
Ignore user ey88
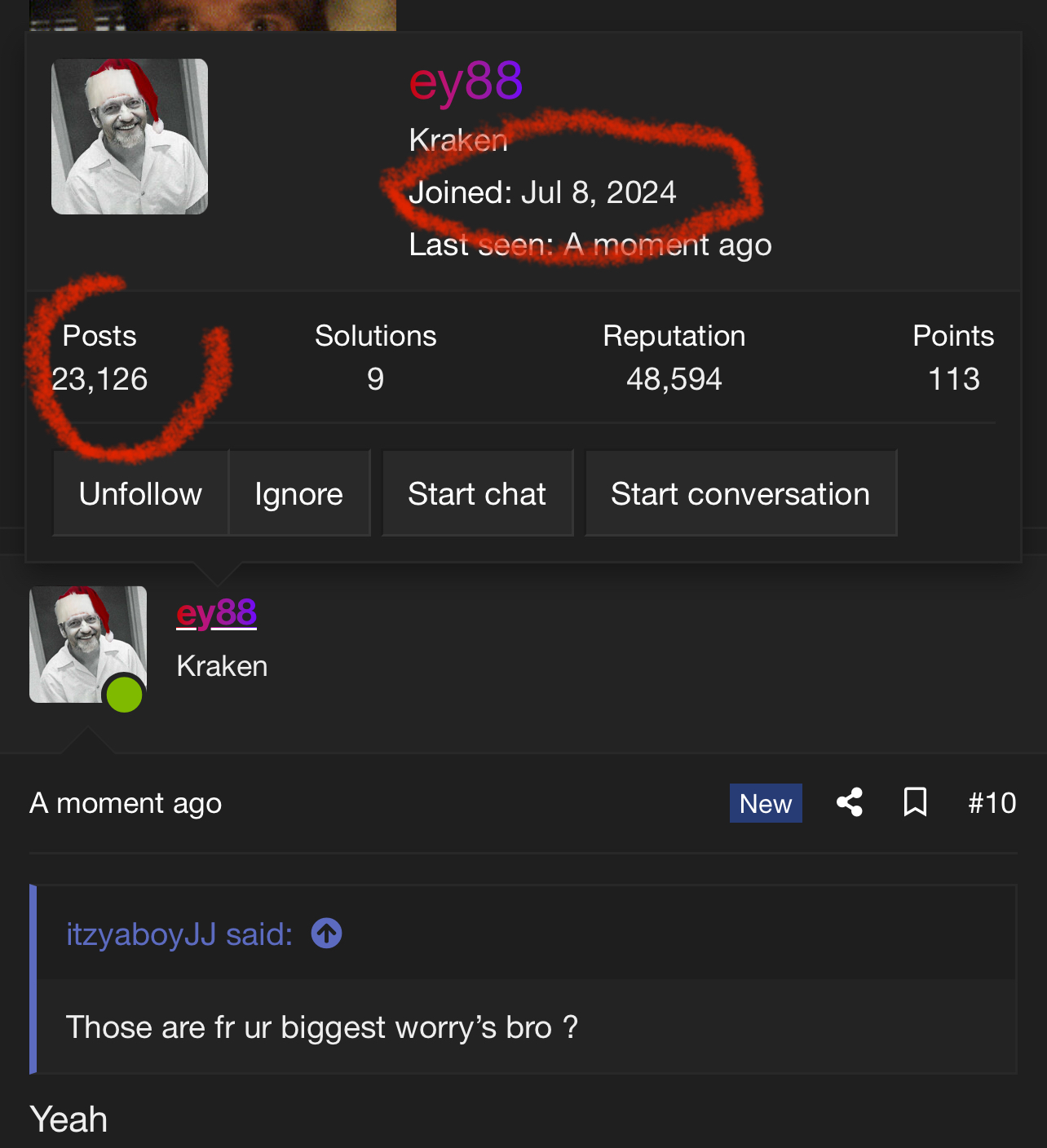(x=298, y=493)
